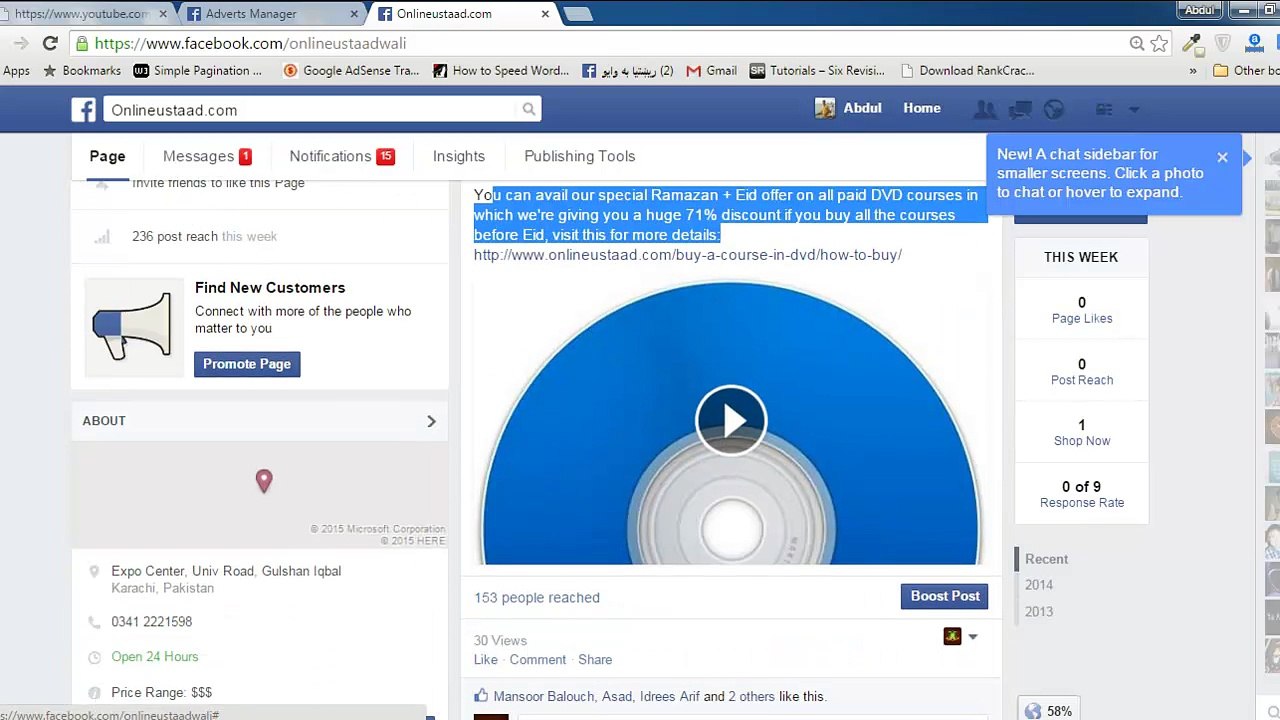Go to Home in Facebook header
Image resolution: width=1280 pixels, height=720 pixels.
click(x=921, y=108)
